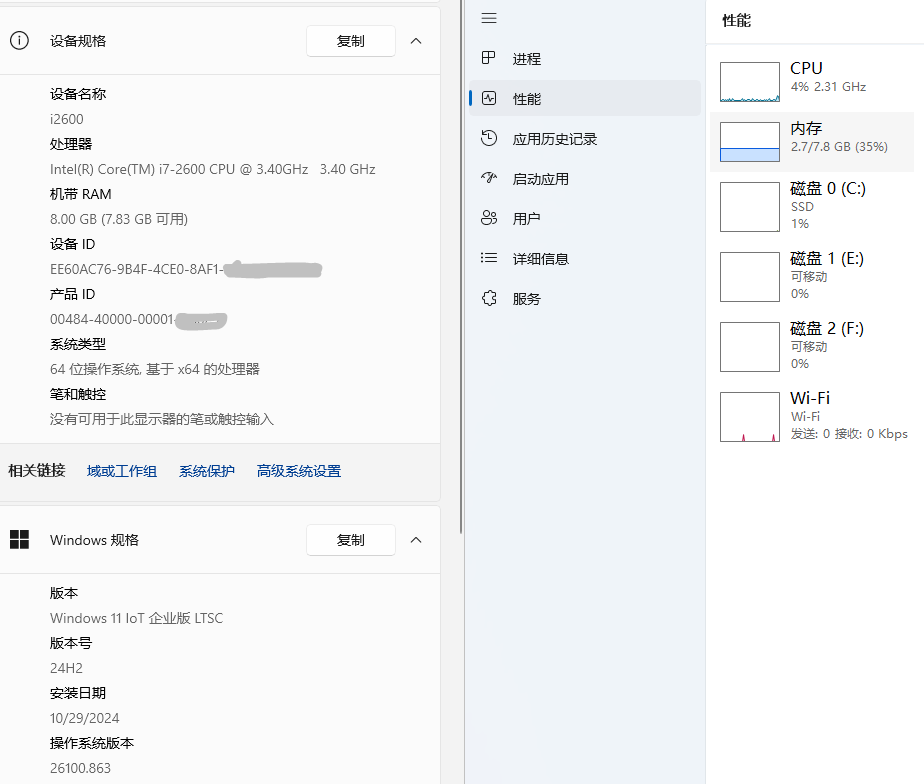Click the 2.7/7.8 GB (35%) memory value
This screenshot has width=924, height=784.
[839, 147]
